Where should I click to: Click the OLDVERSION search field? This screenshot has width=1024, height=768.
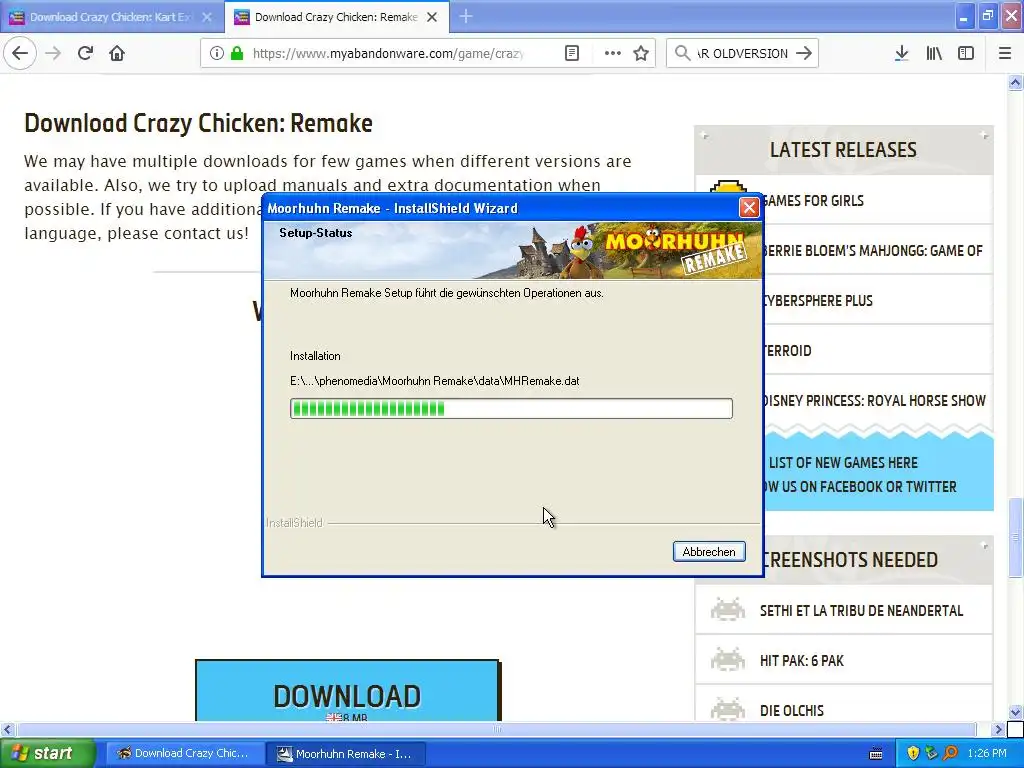point(743,53)
